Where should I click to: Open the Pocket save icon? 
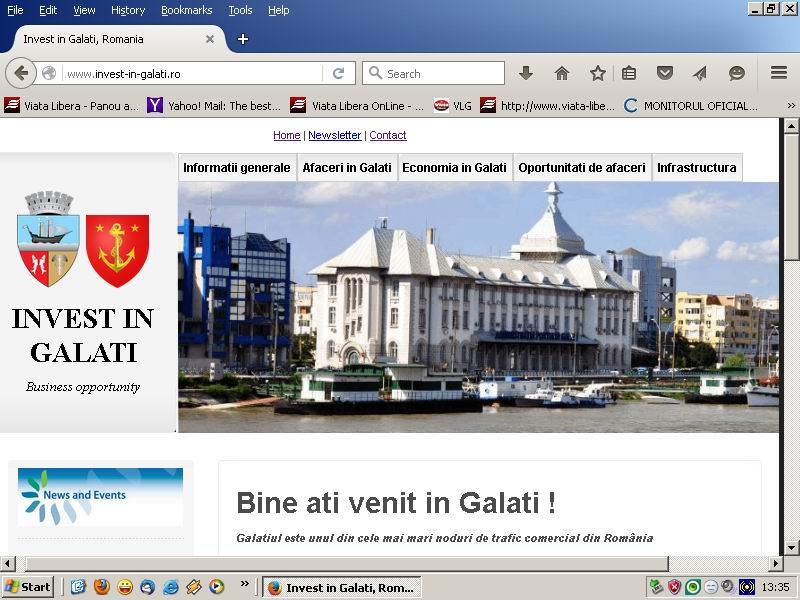click(664, 73)
